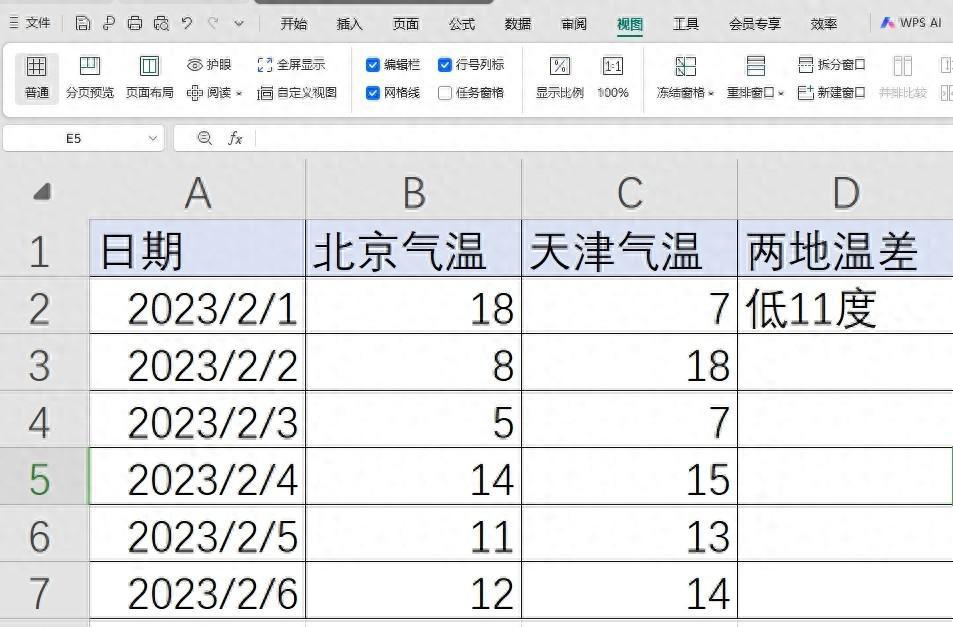Uncheck the 编辑栏 checkbox

(x=373, y=64)
